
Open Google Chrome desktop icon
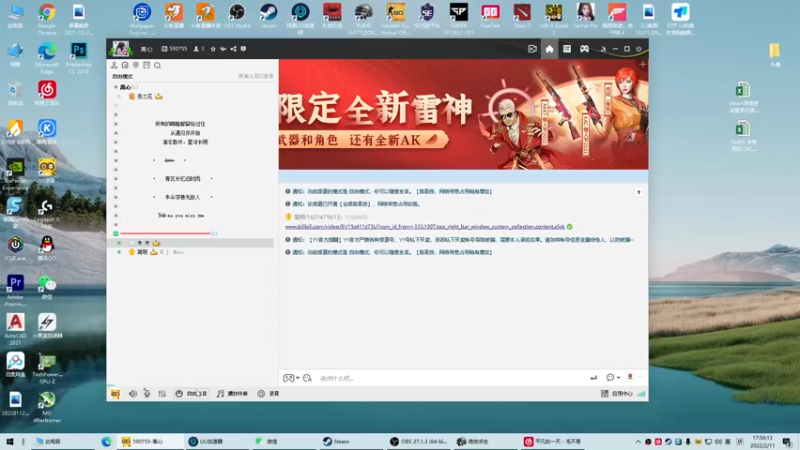[x=46, y=19]
